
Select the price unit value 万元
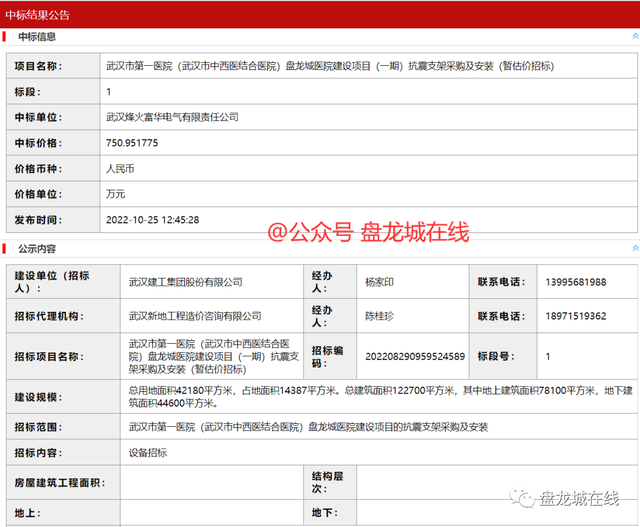[x=116, y=194]
